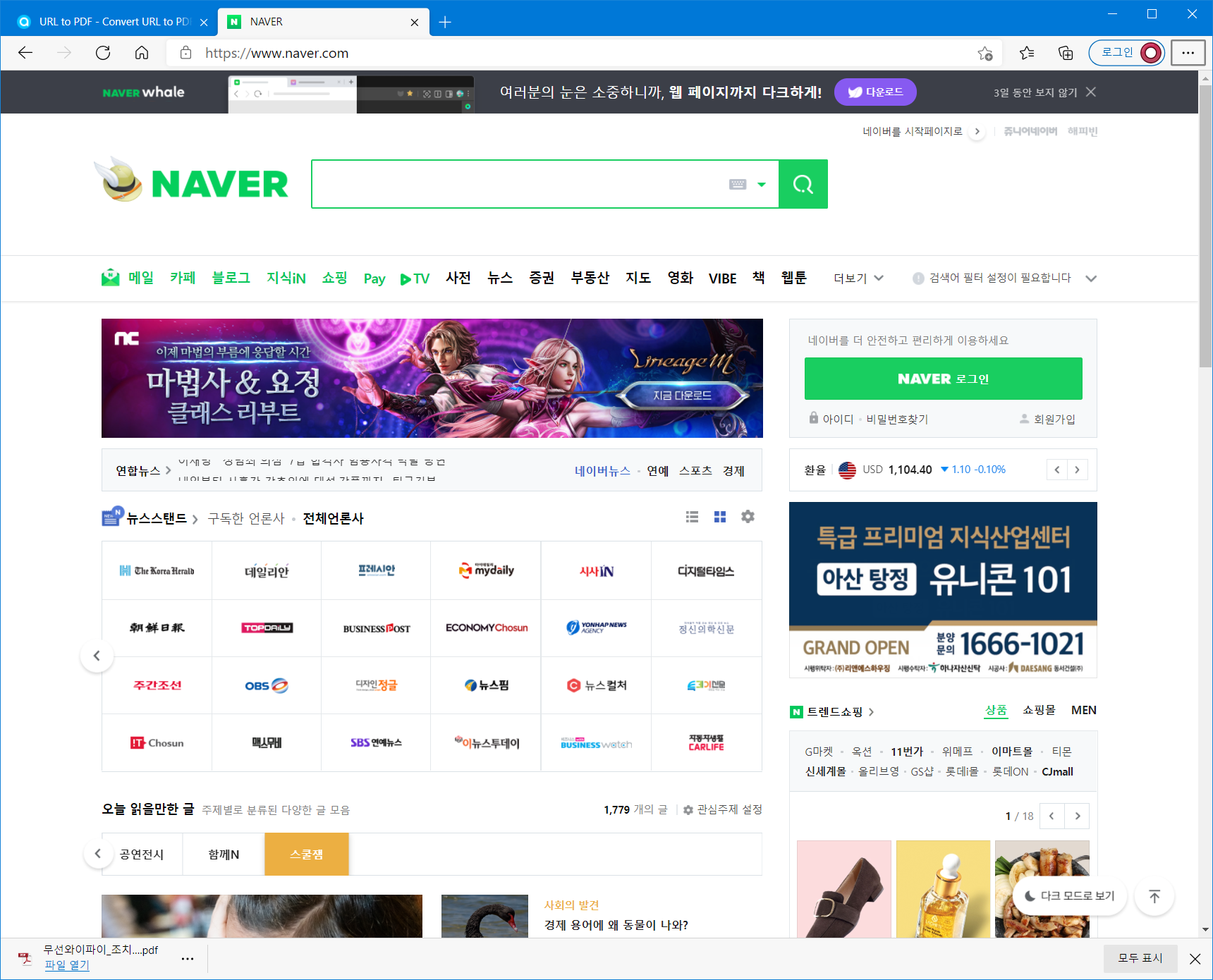
Task: Go to next trend shopping page
Action: [x=1077, y=816]
